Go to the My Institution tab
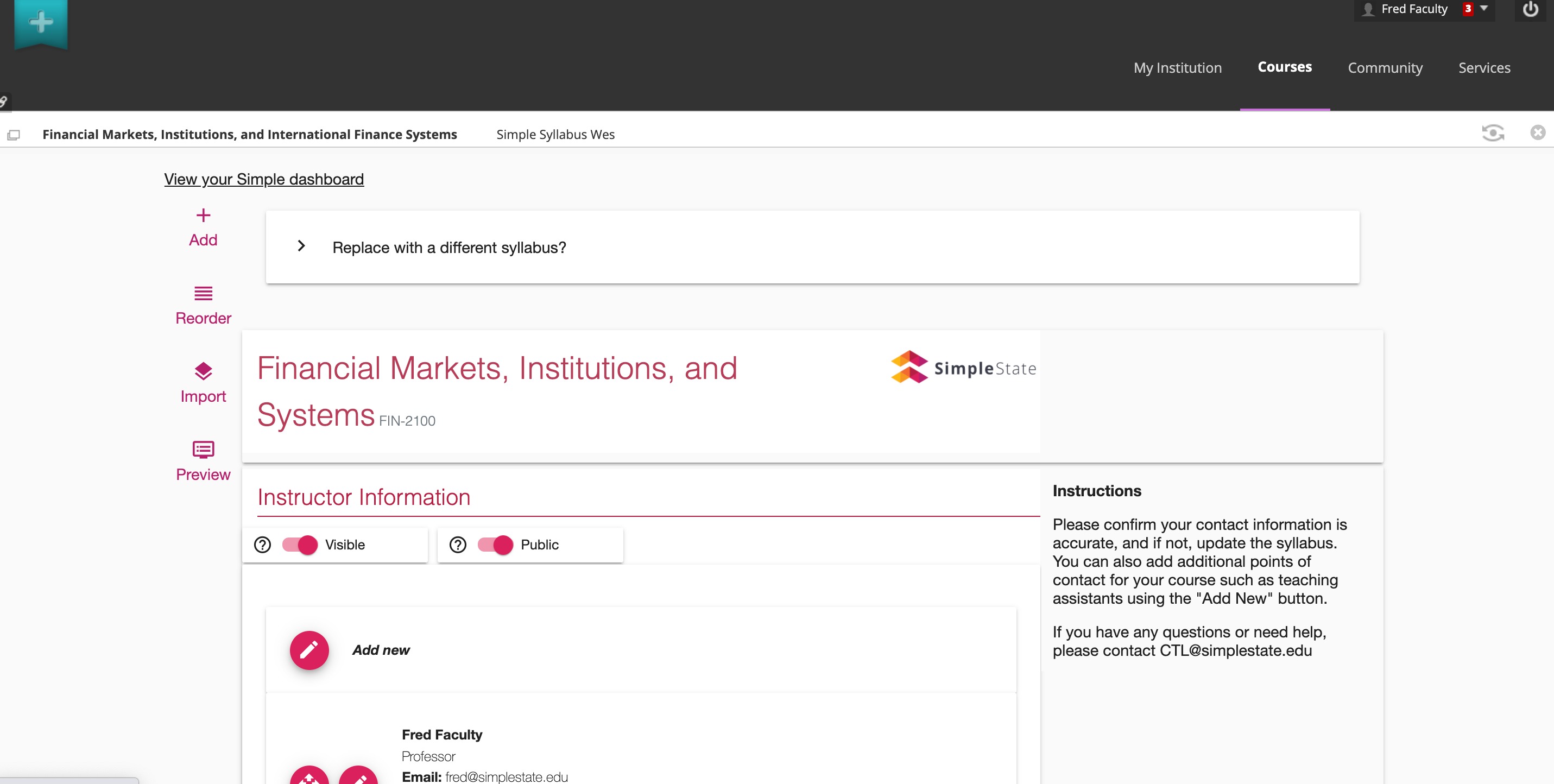This screenshot has height=784, width=1554. click(1177, 67)
